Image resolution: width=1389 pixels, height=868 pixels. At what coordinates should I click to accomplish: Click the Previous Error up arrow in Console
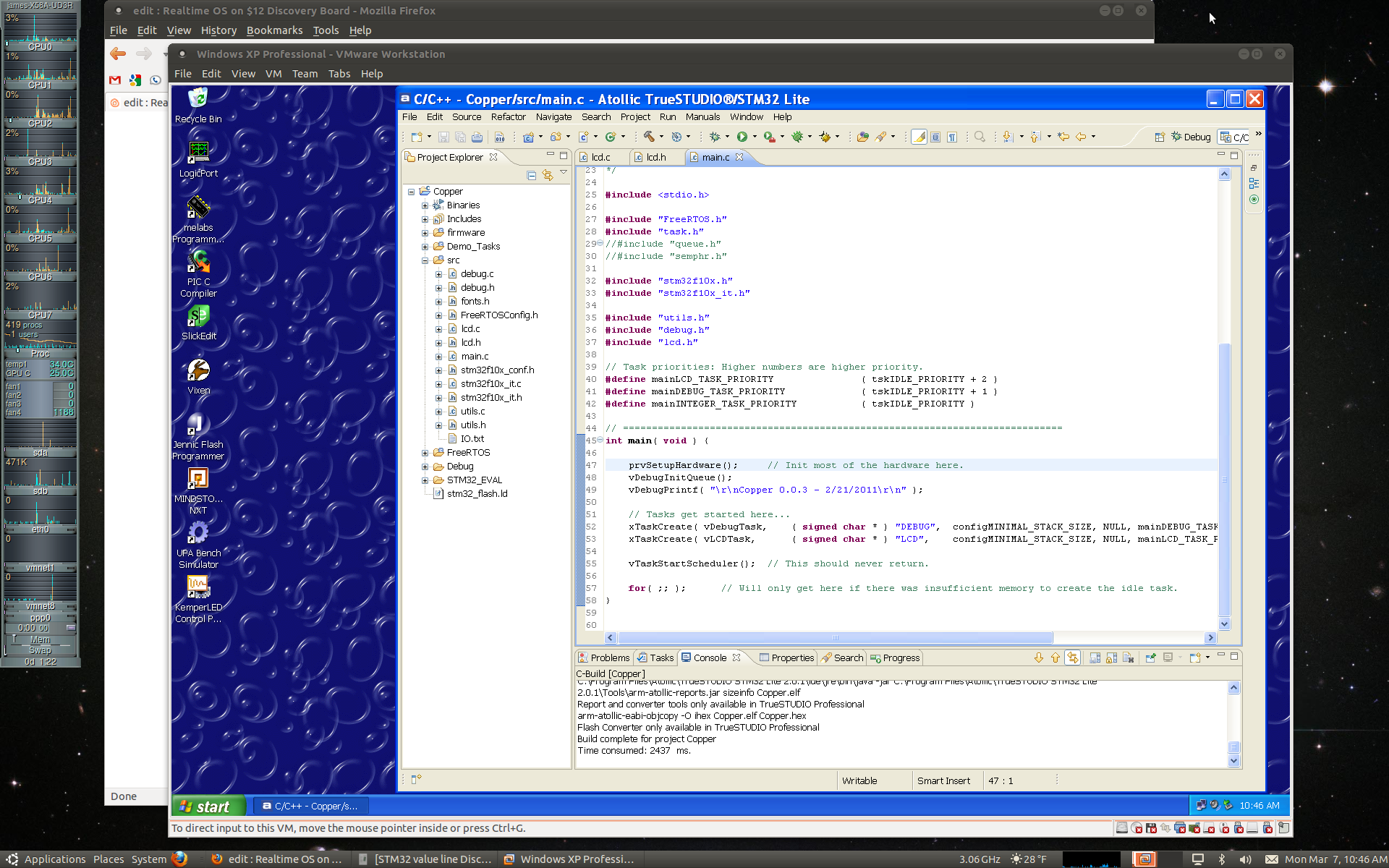tap(1055, 658)
